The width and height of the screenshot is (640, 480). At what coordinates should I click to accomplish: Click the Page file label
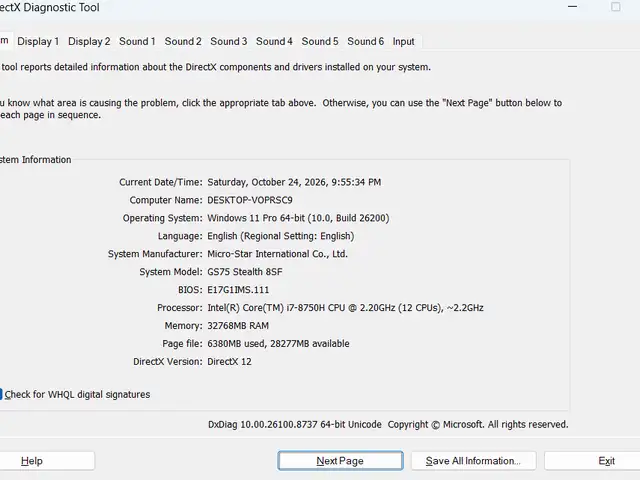[x=182, y=344]
